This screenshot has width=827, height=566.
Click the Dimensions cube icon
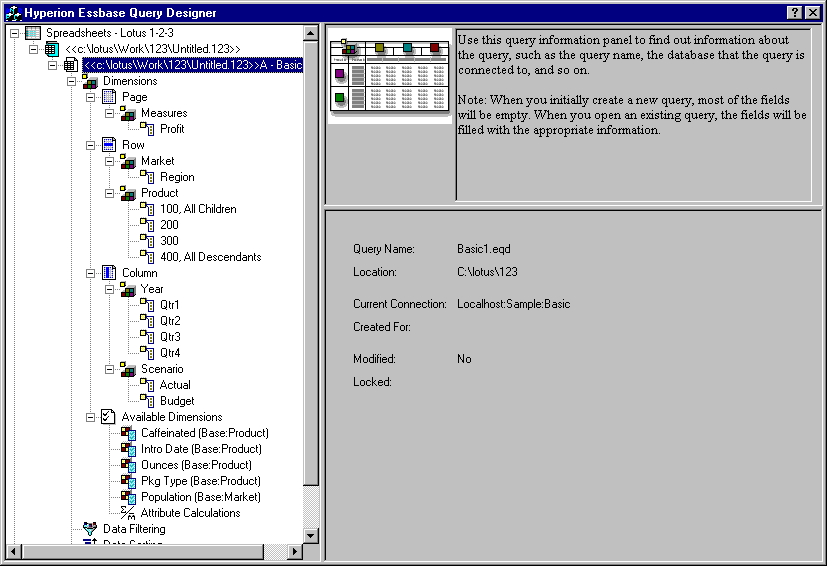tap(90, 81)
